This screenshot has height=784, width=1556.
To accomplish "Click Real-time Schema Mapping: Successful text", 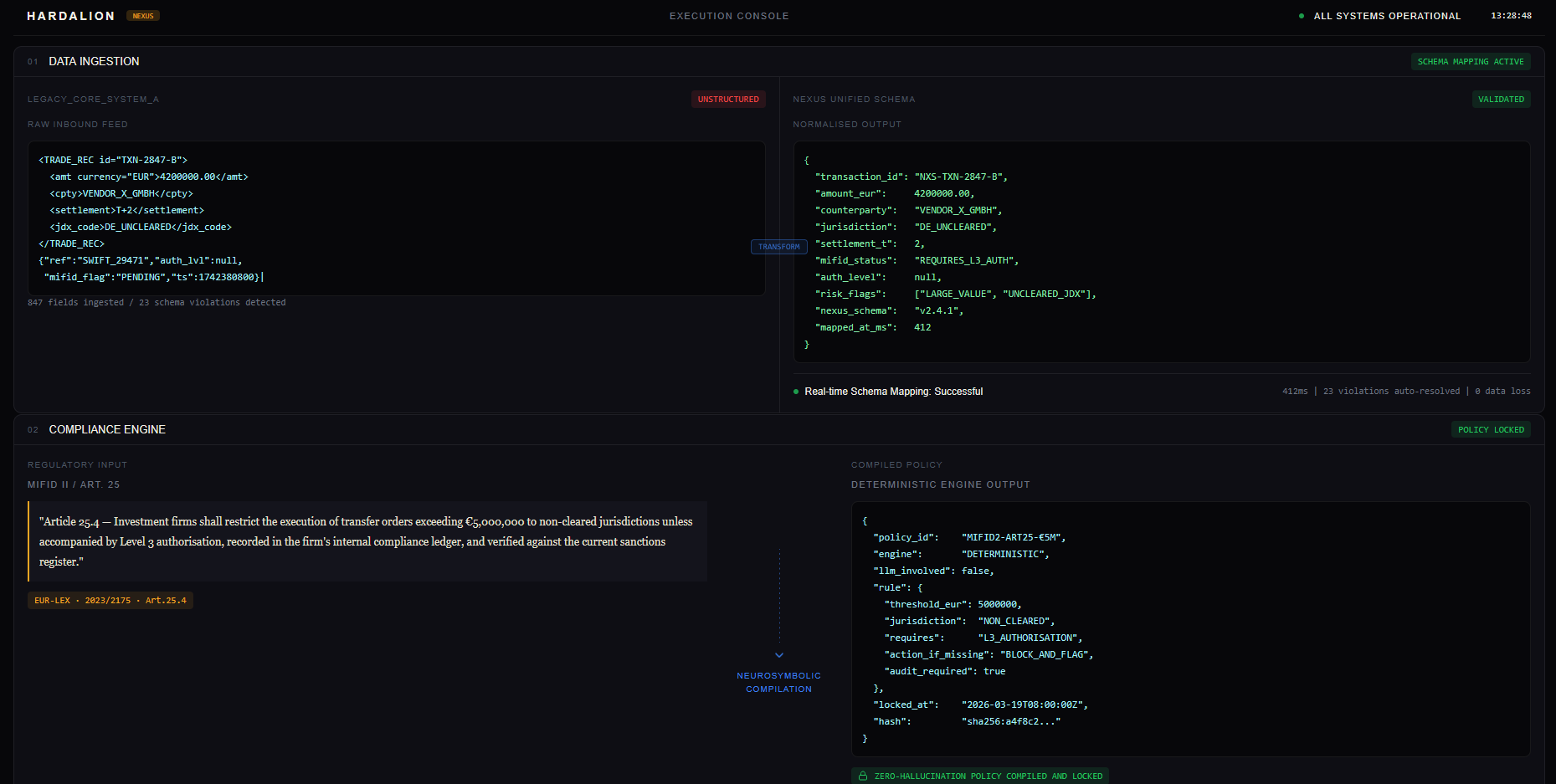I will [x=894, y=392].
